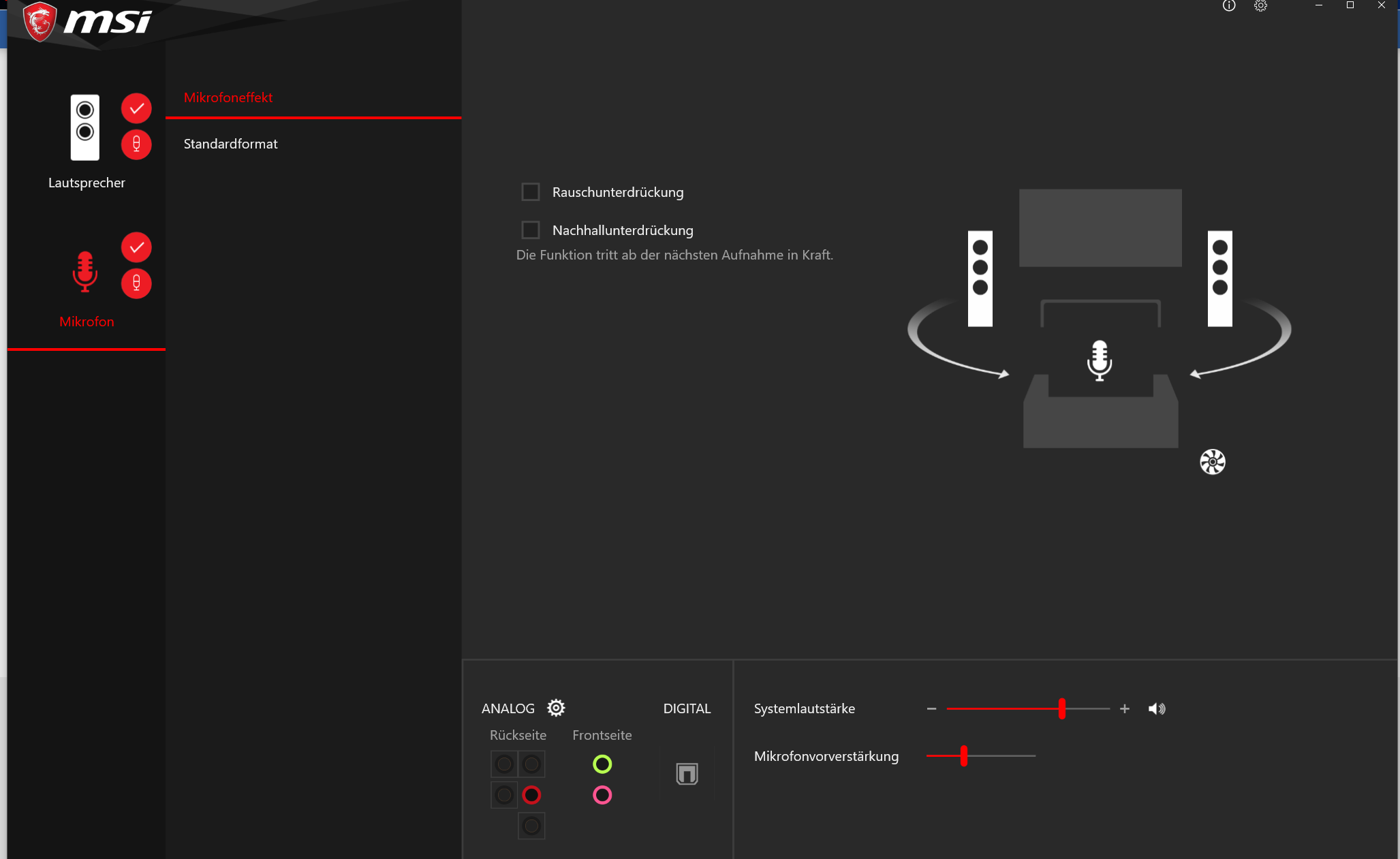Increase system volume with plus button
The width and height of the screenshot is (1400, 859).
tap(1125, 709)
